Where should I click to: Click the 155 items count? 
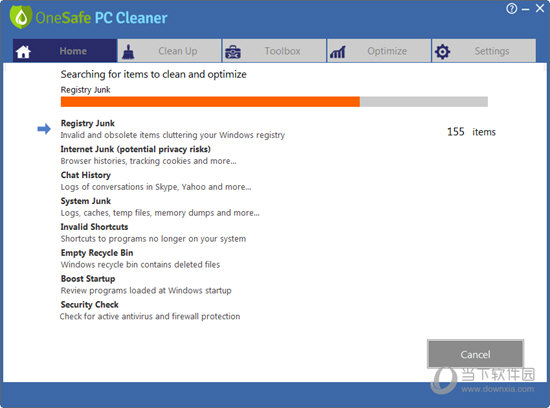pos(471,132)
